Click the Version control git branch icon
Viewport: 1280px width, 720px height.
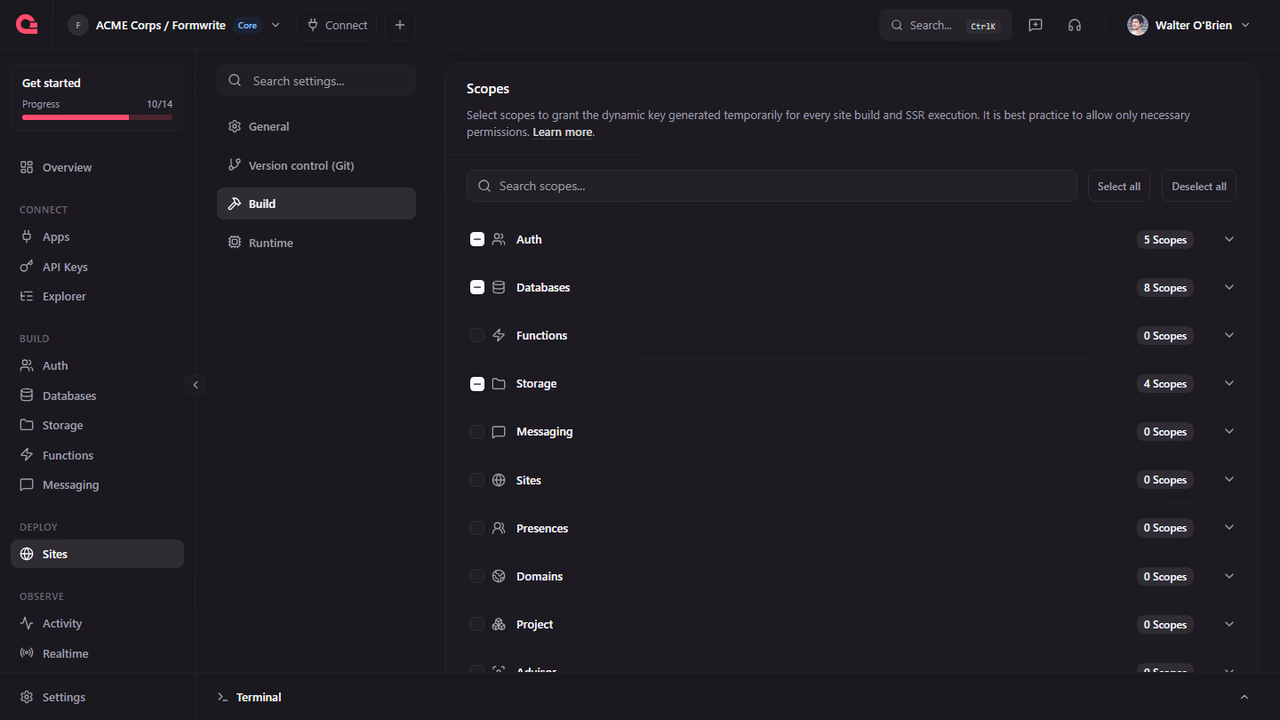[x=235, y=165]
